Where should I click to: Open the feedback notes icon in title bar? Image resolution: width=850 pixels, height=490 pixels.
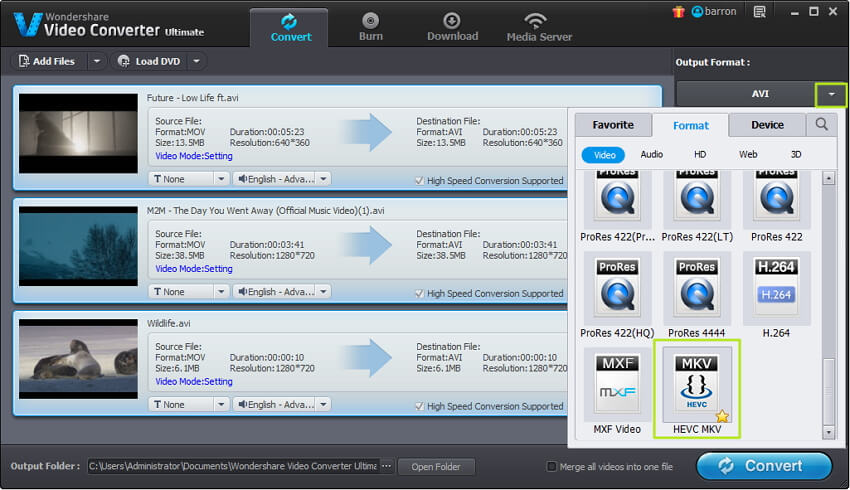pos(760,11)
